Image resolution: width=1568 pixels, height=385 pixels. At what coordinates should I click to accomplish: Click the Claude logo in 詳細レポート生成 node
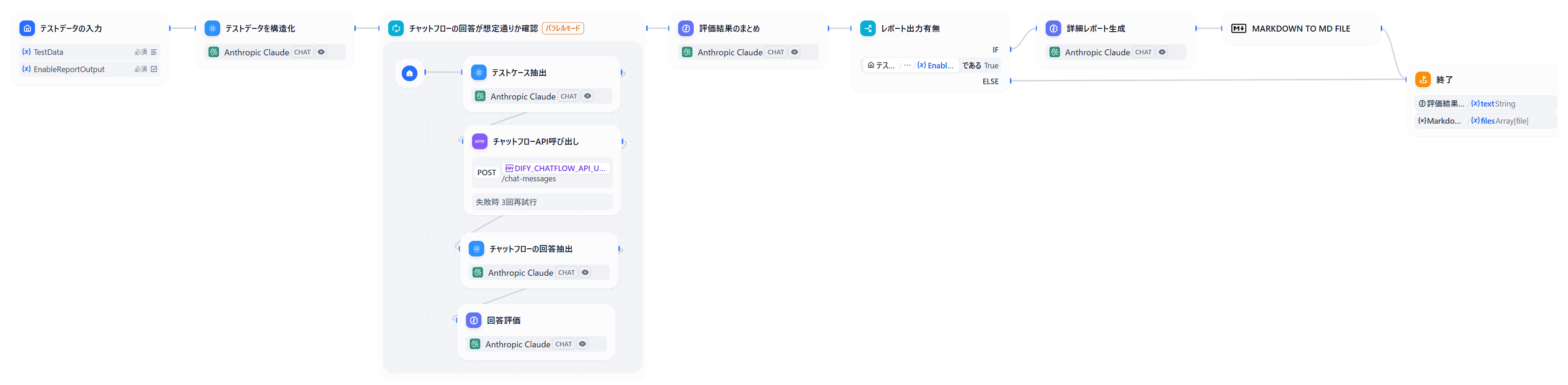(1055, 52)
